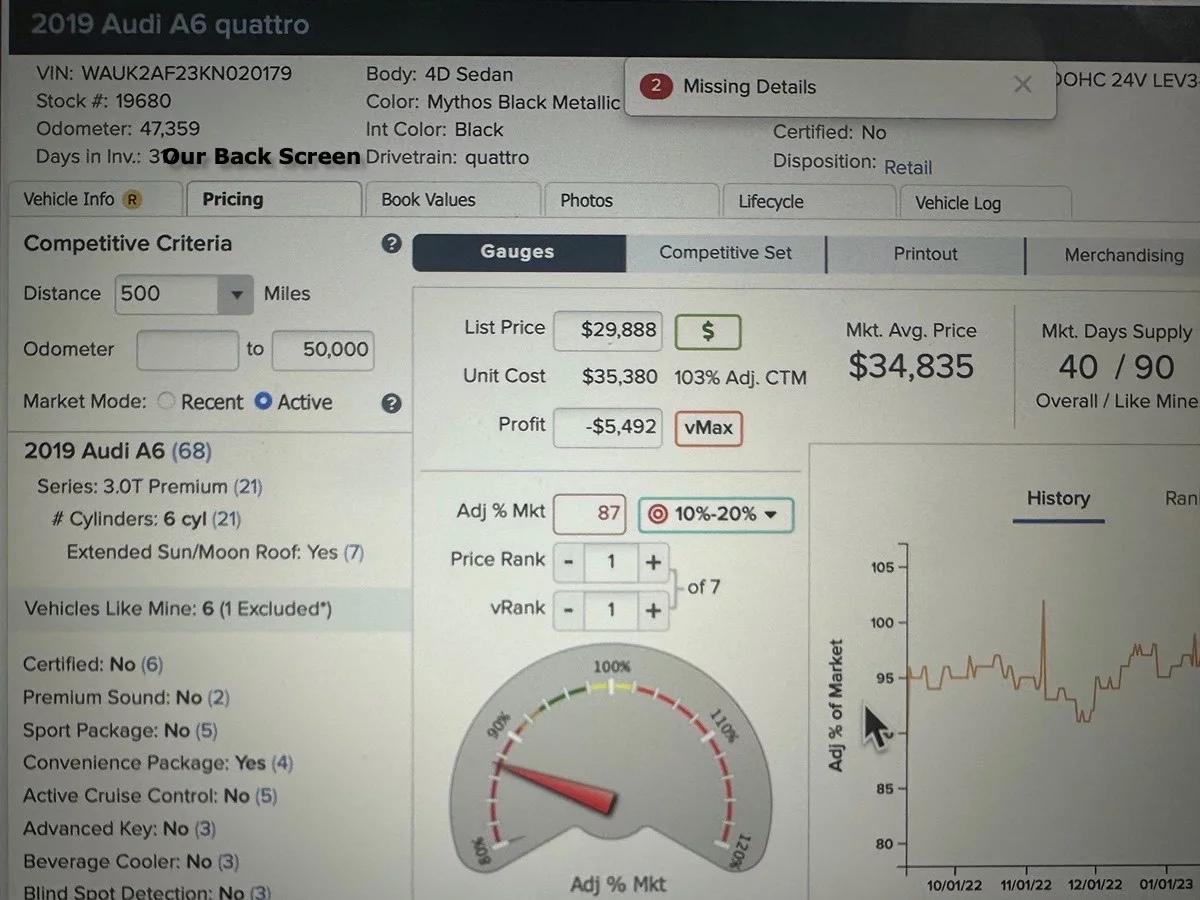Select the Active market mode radio button
This screenshot has width=1200, height=900.
(263, 402)
